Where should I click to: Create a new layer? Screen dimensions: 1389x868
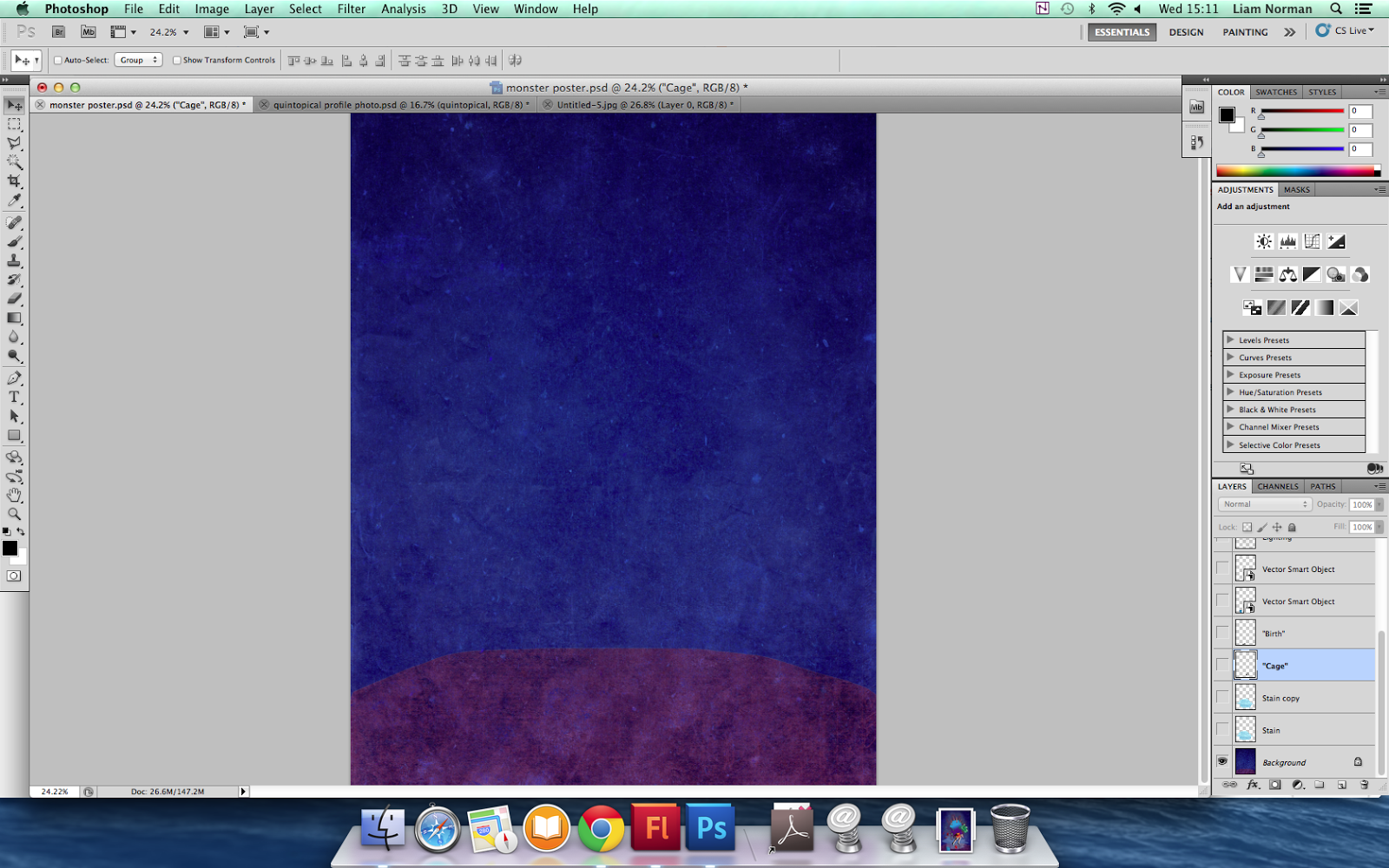(1341, 785)
